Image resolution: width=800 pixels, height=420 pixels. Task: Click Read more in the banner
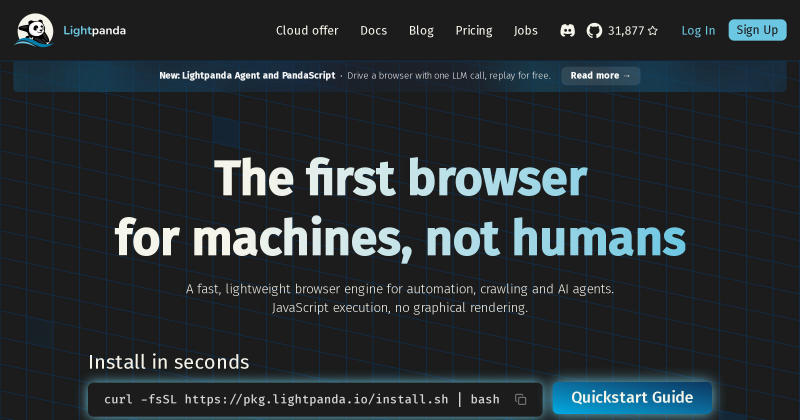click(x=601, y=76)
